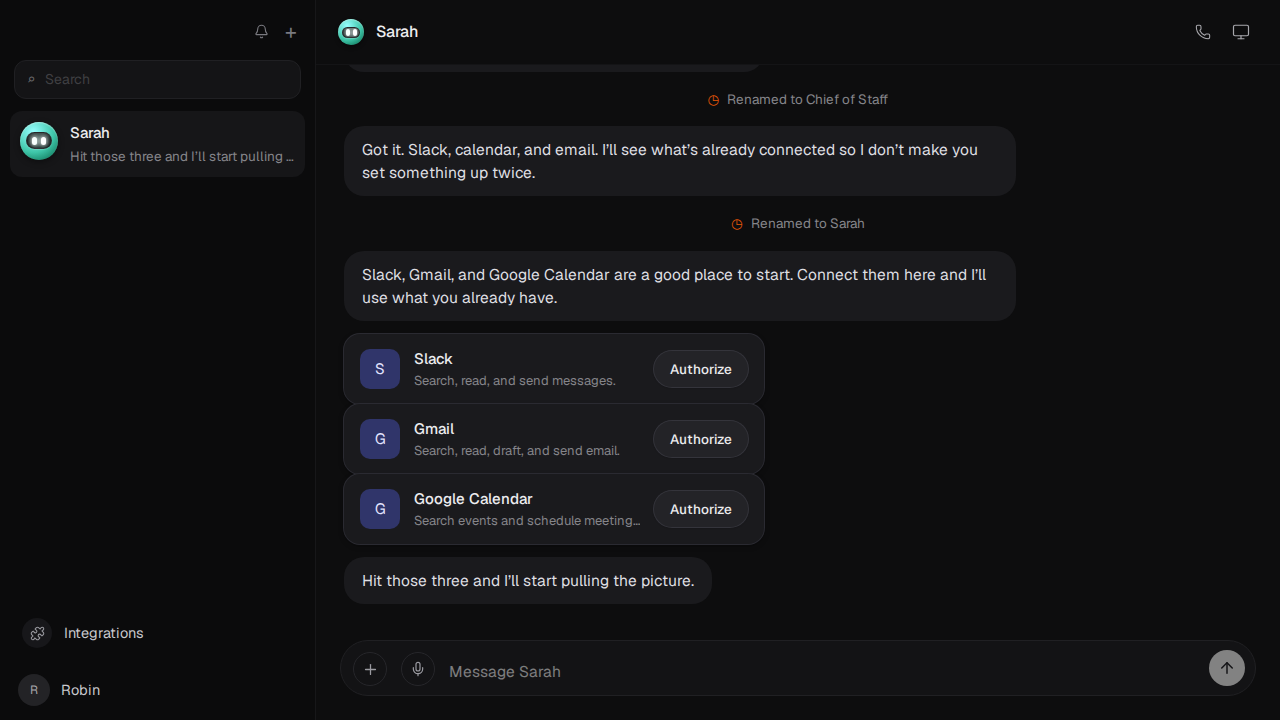Click the Google Calendar card title
The image size is (1280, 720).
473,499
